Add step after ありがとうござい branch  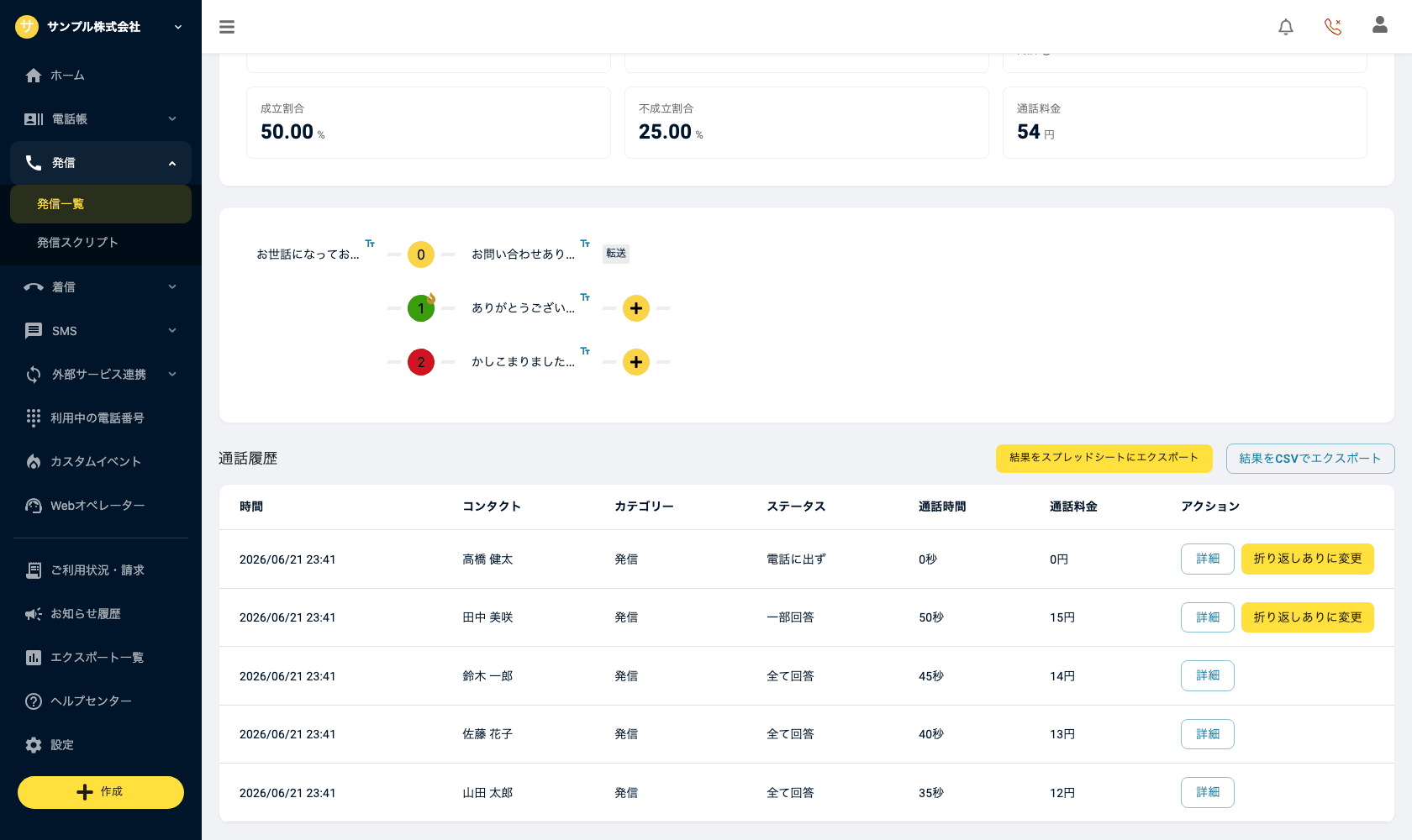pos(636,308)
